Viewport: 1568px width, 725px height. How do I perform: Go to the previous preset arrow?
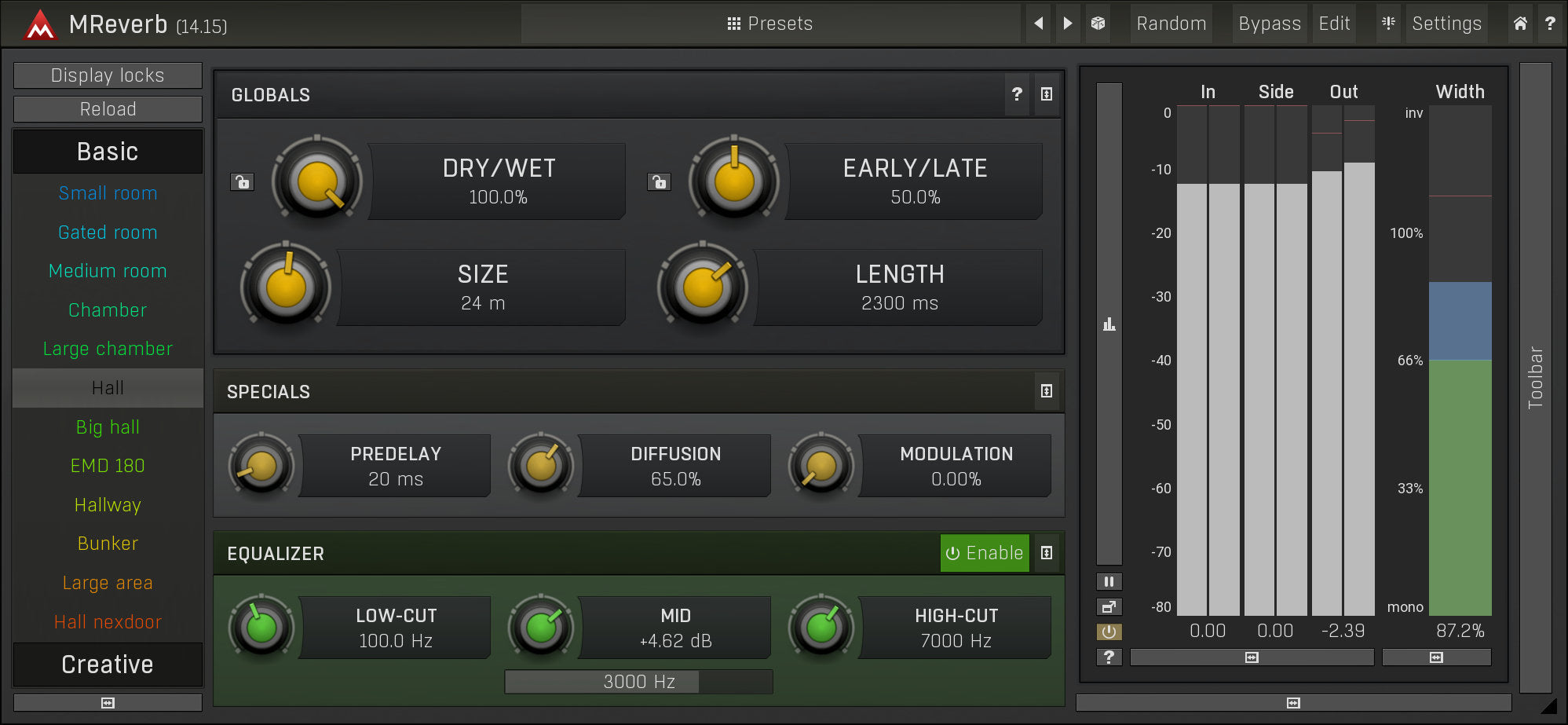tap(1038, 24)
